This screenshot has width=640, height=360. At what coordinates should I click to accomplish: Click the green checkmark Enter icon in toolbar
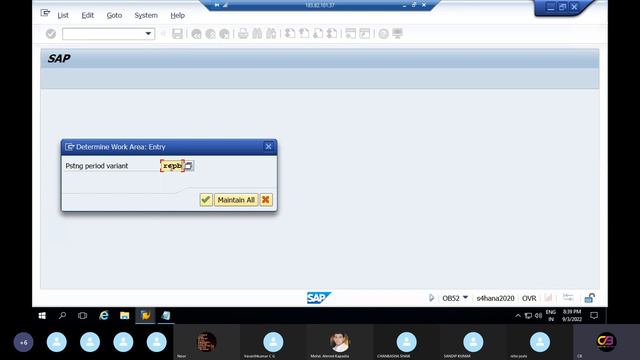tap(51, 33)
